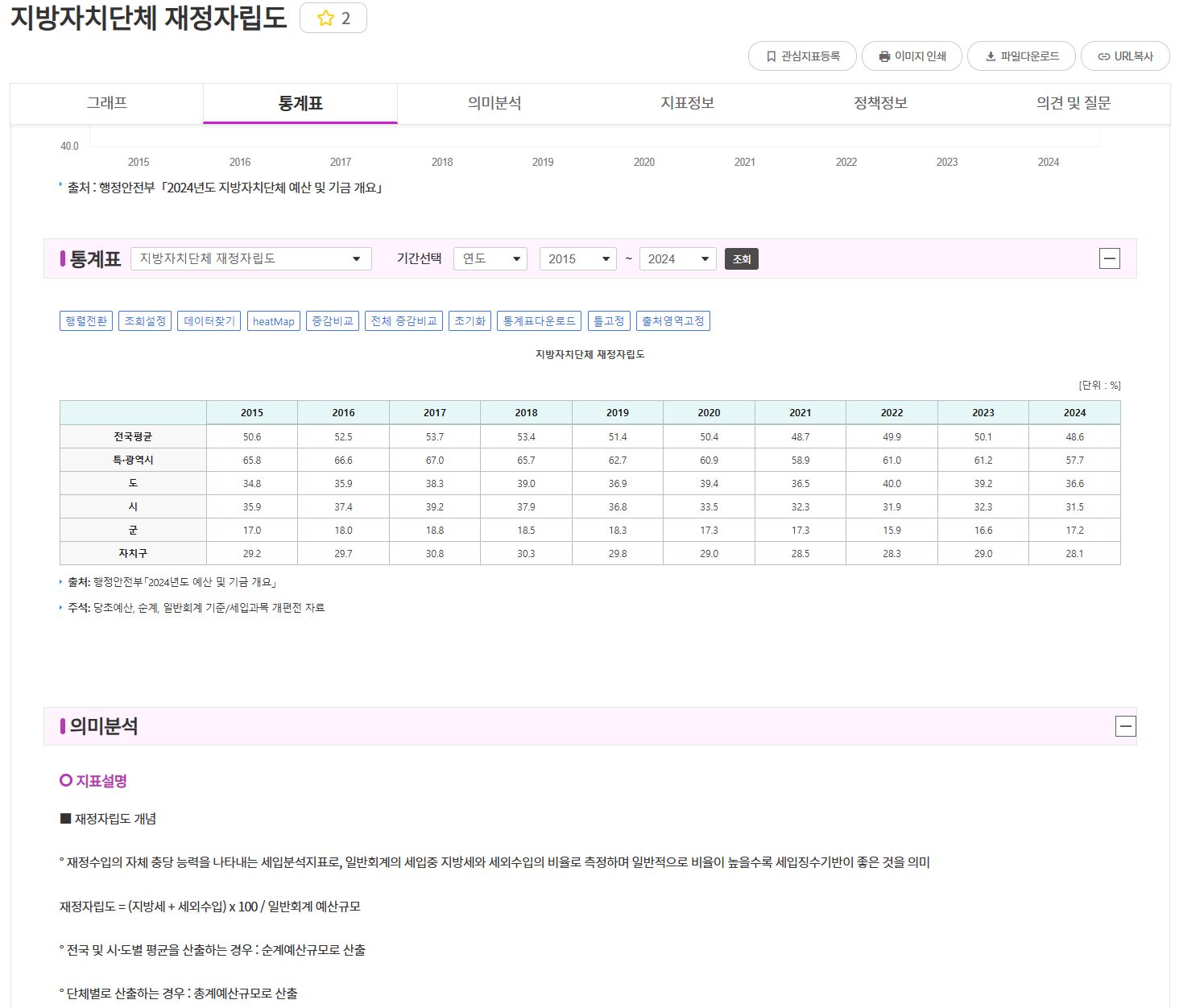Select the 통계표 tab
This screenshot has height=1008, width=1204.
pos(300,103)
